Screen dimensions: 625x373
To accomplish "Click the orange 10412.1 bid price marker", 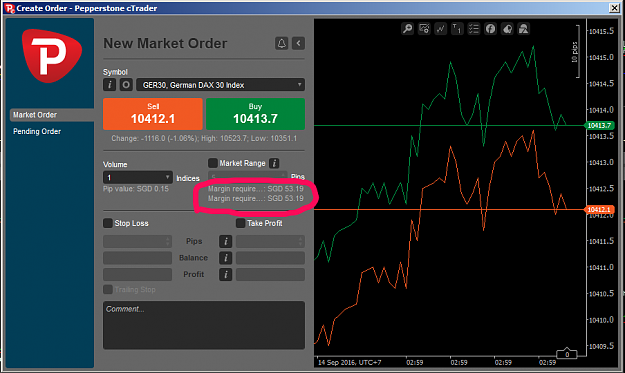I will pos(599,210).
